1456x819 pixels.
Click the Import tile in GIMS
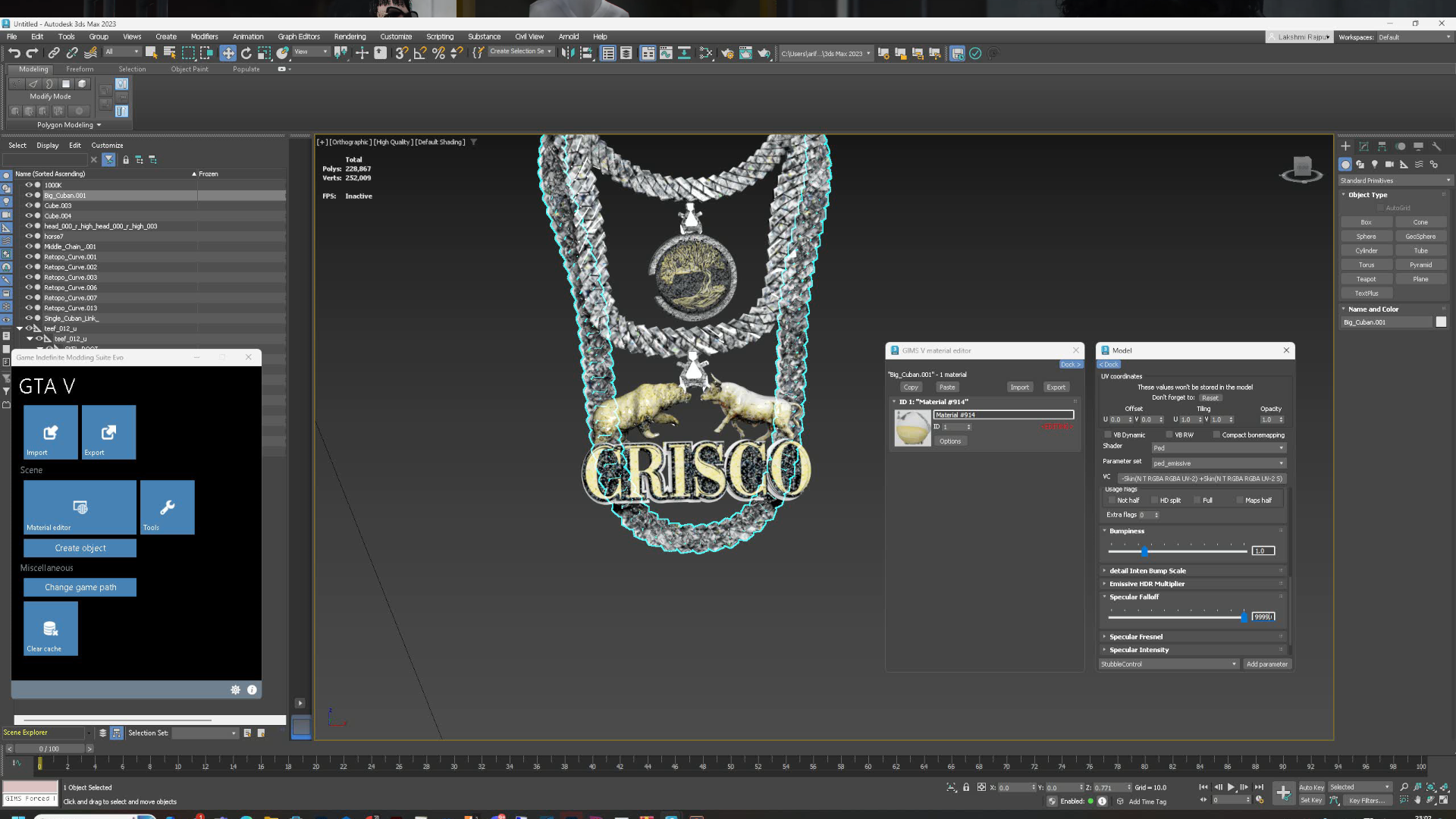click(50, 432)
